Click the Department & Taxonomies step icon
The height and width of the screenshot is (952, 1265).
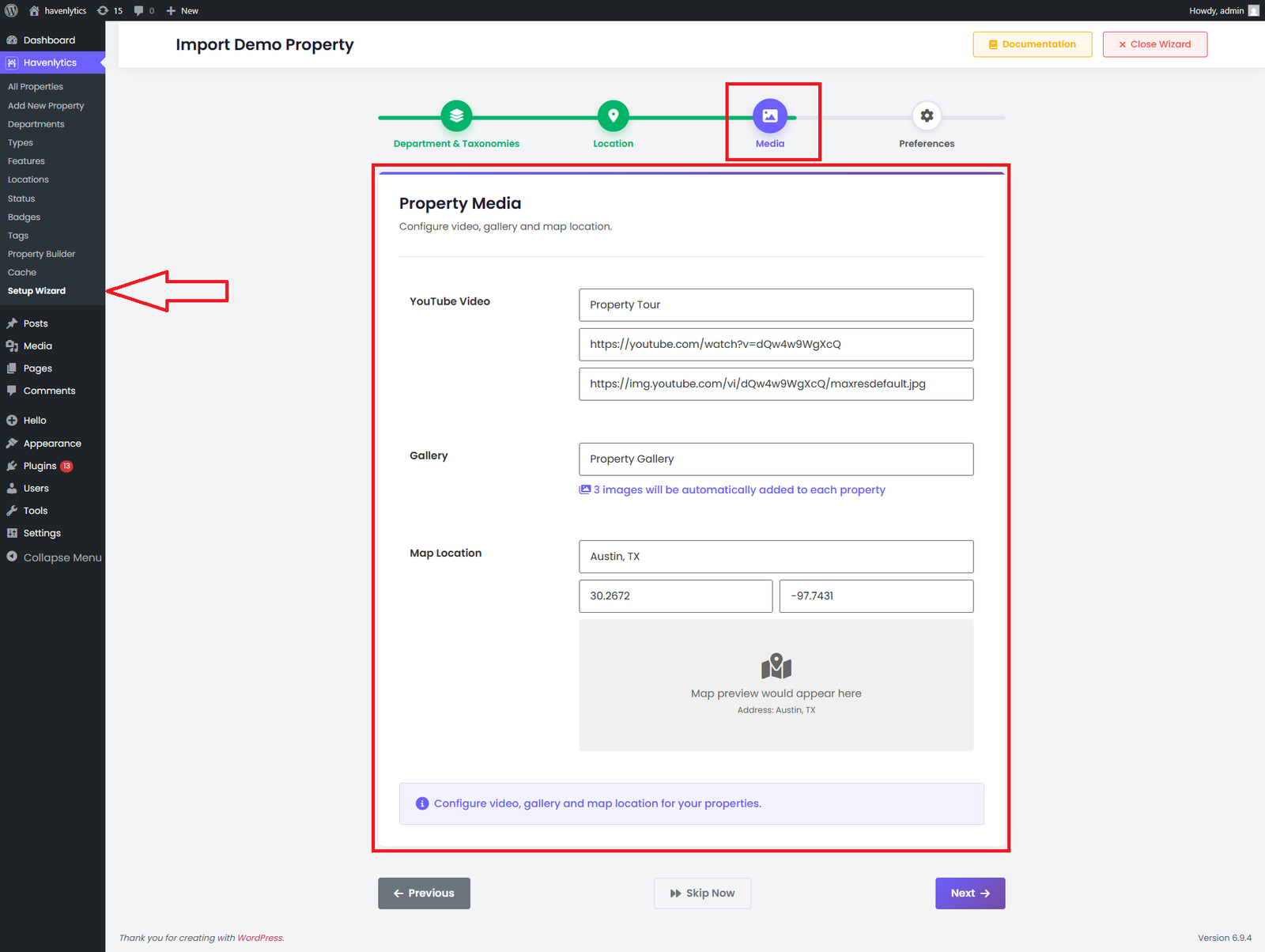pos(456,116)
